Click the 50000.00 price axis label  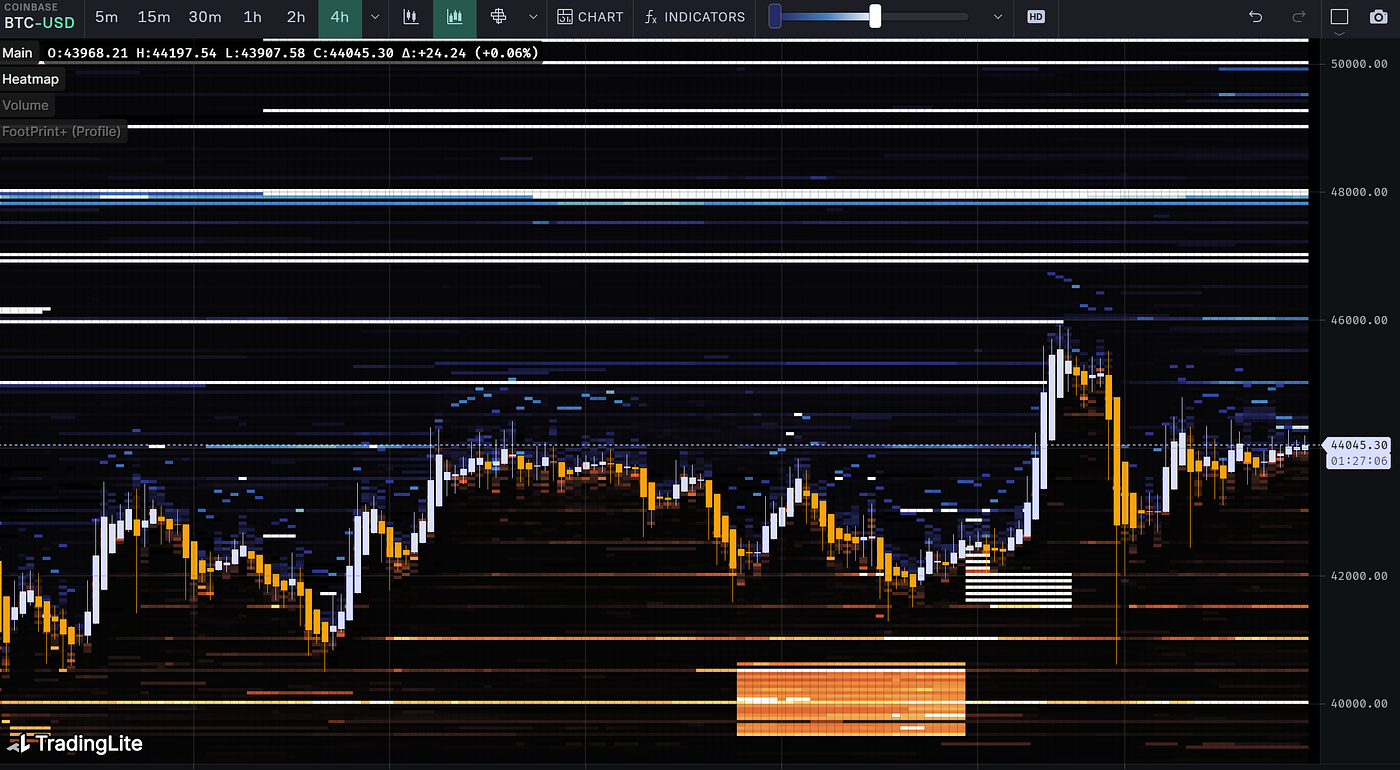point(1358,64)
